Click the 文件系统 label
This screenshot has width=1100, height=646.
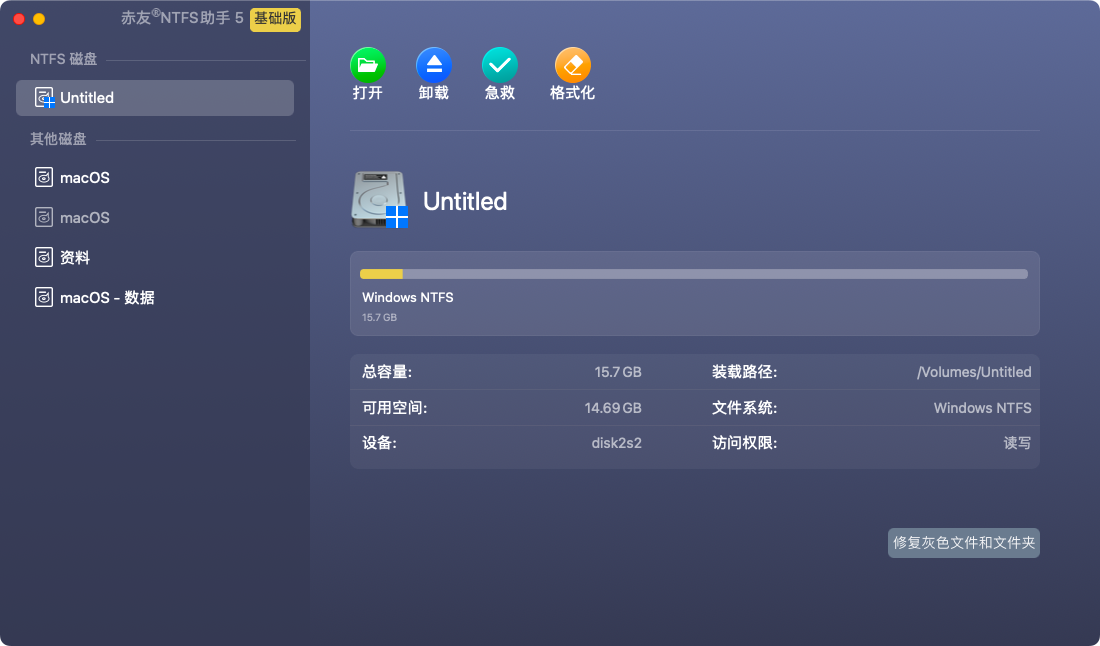pos(744,408)
